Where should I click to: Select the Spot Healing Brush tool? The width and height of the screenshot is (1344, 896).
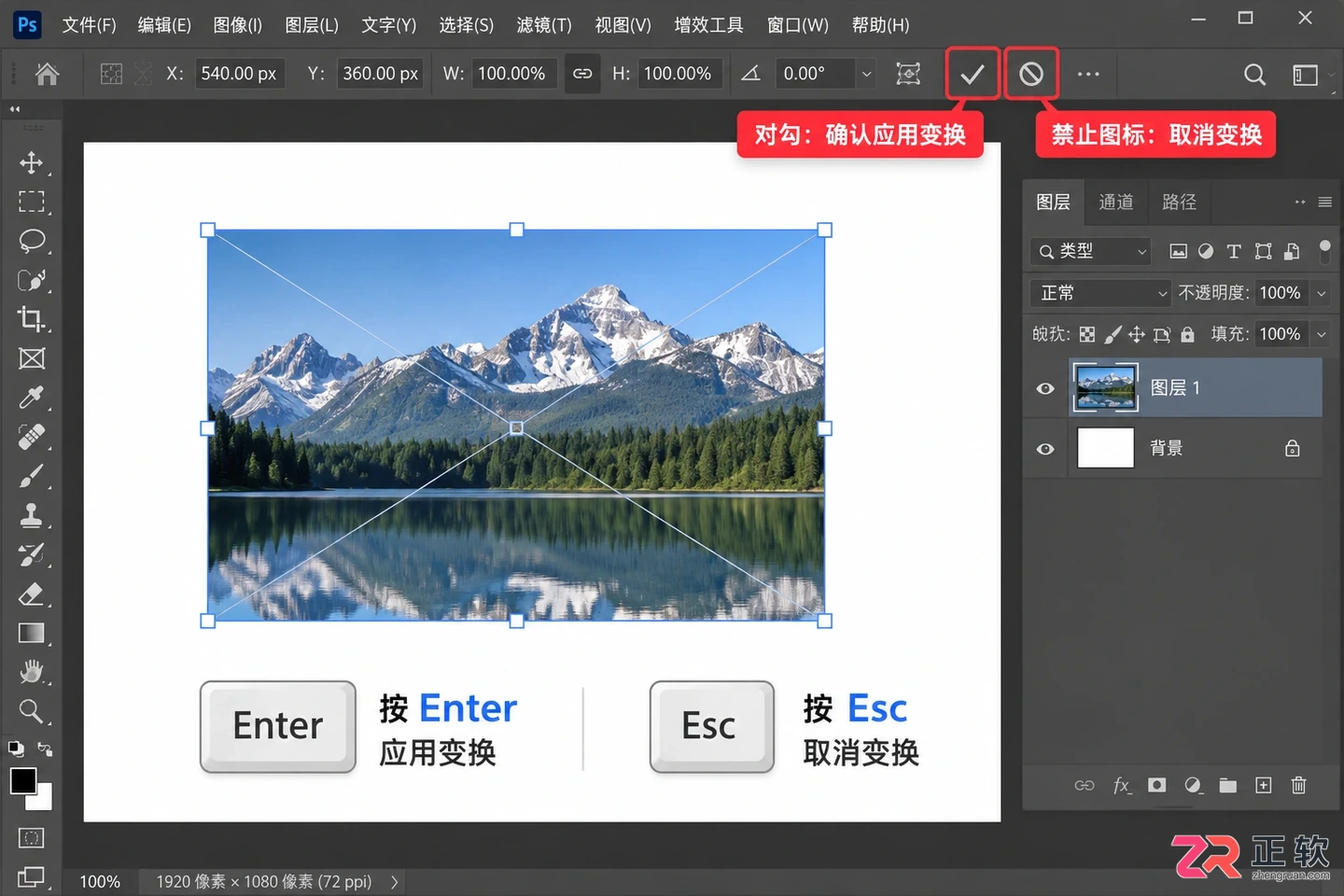31,437
